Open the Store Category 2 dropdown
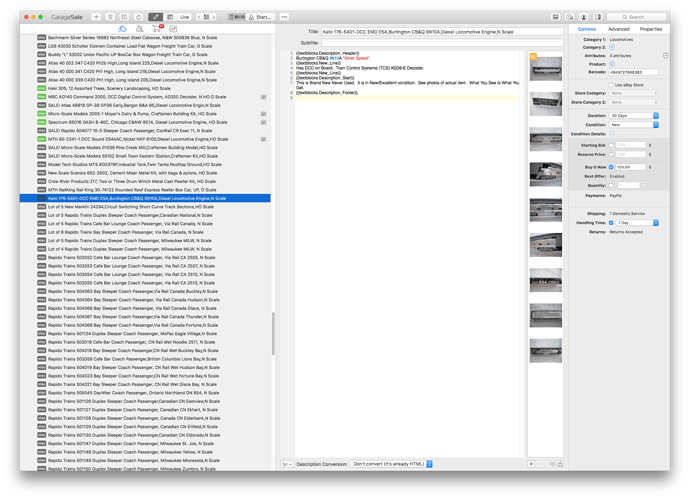The image size is (690, 499). (634, 102)
